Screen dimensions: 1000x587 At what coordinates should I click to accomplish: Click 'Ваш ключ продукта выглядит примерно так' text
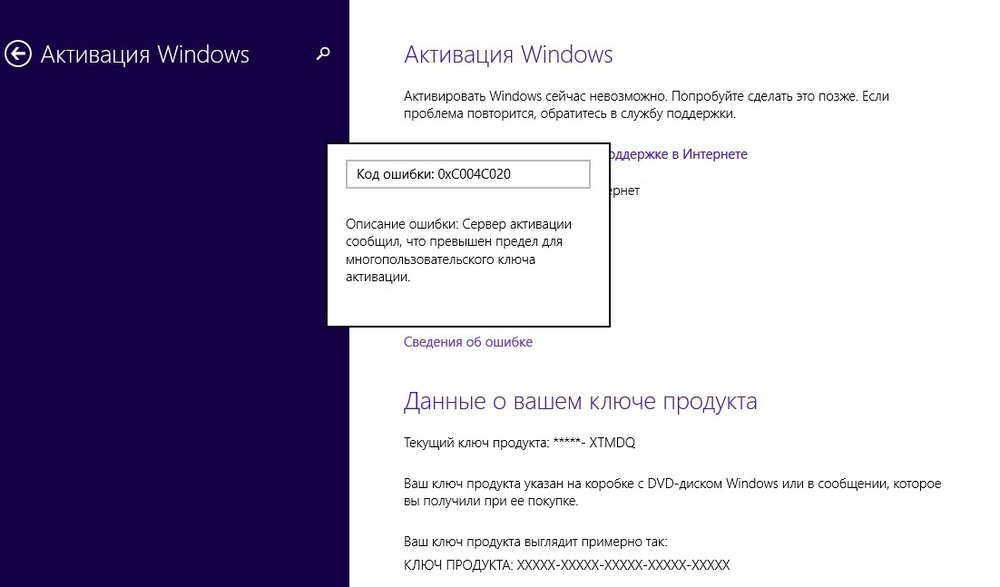click(x=535, y=542)
